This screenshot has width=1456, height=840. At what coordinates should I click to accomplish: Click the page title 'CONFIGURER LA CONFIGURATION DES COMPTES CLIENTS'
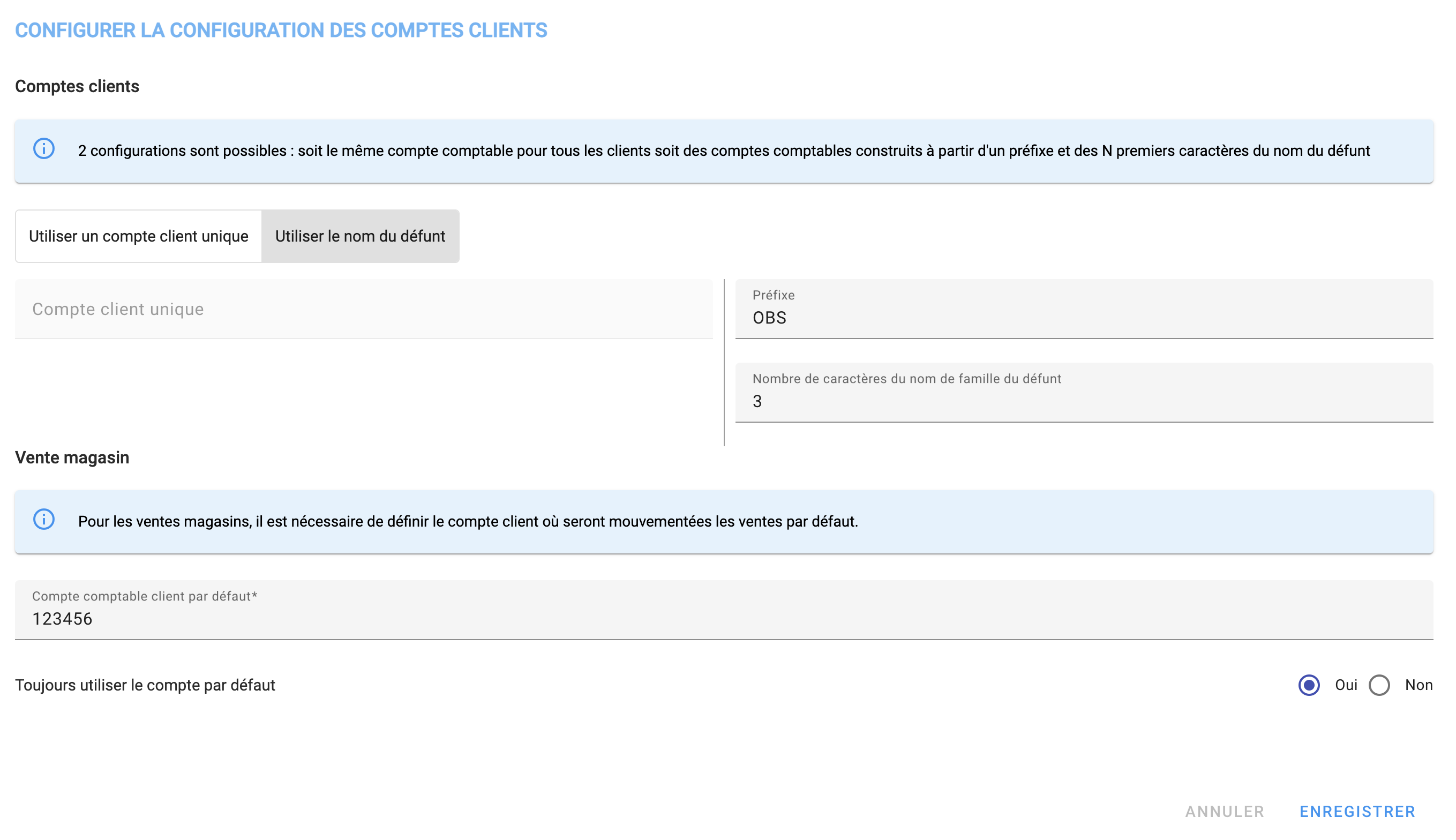click(x=281, y=30)
